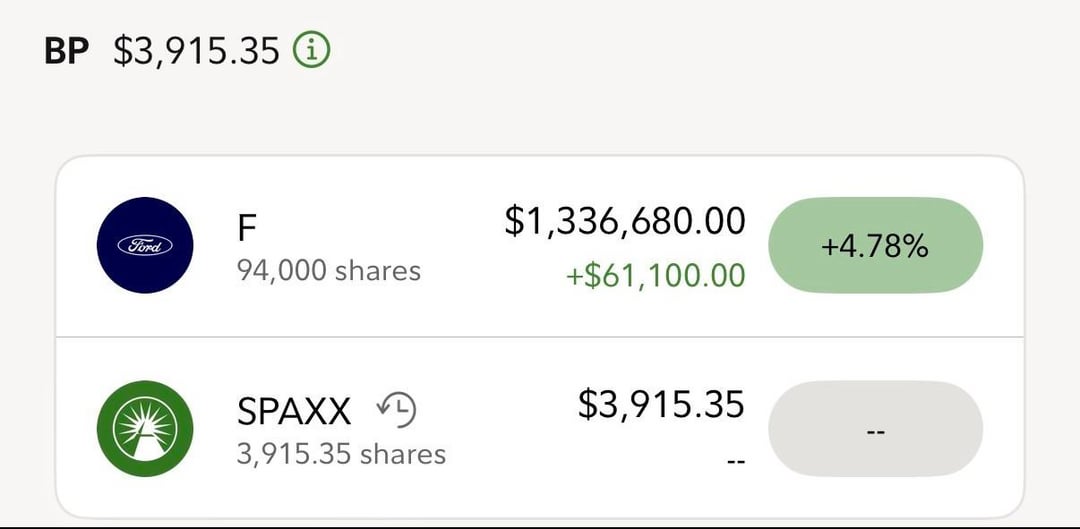Click the dashes under SPAXX value

(x=736, y=460)
